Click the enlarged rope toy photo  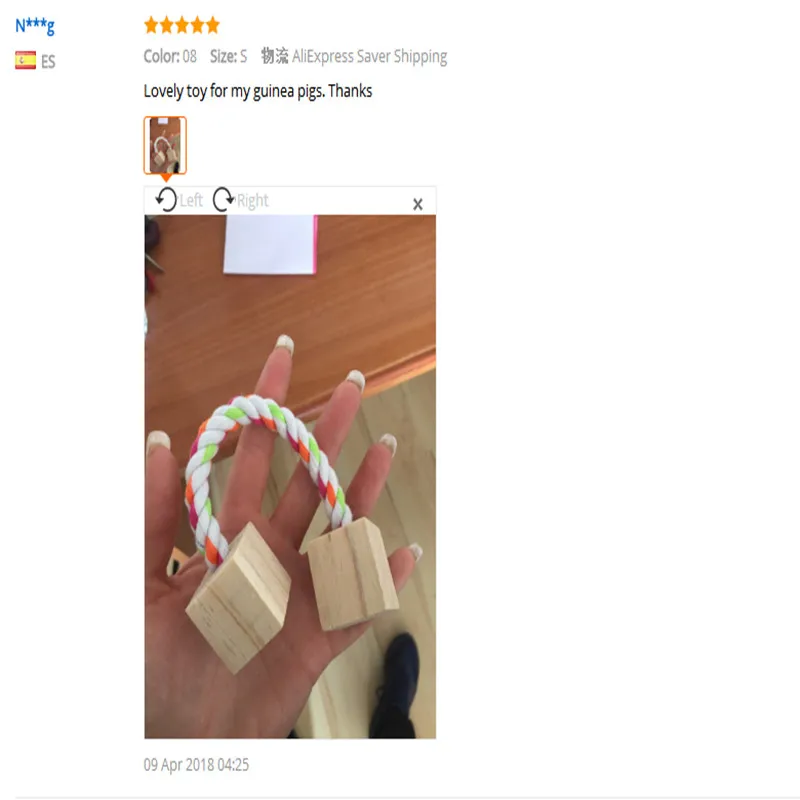coord(290,477)
